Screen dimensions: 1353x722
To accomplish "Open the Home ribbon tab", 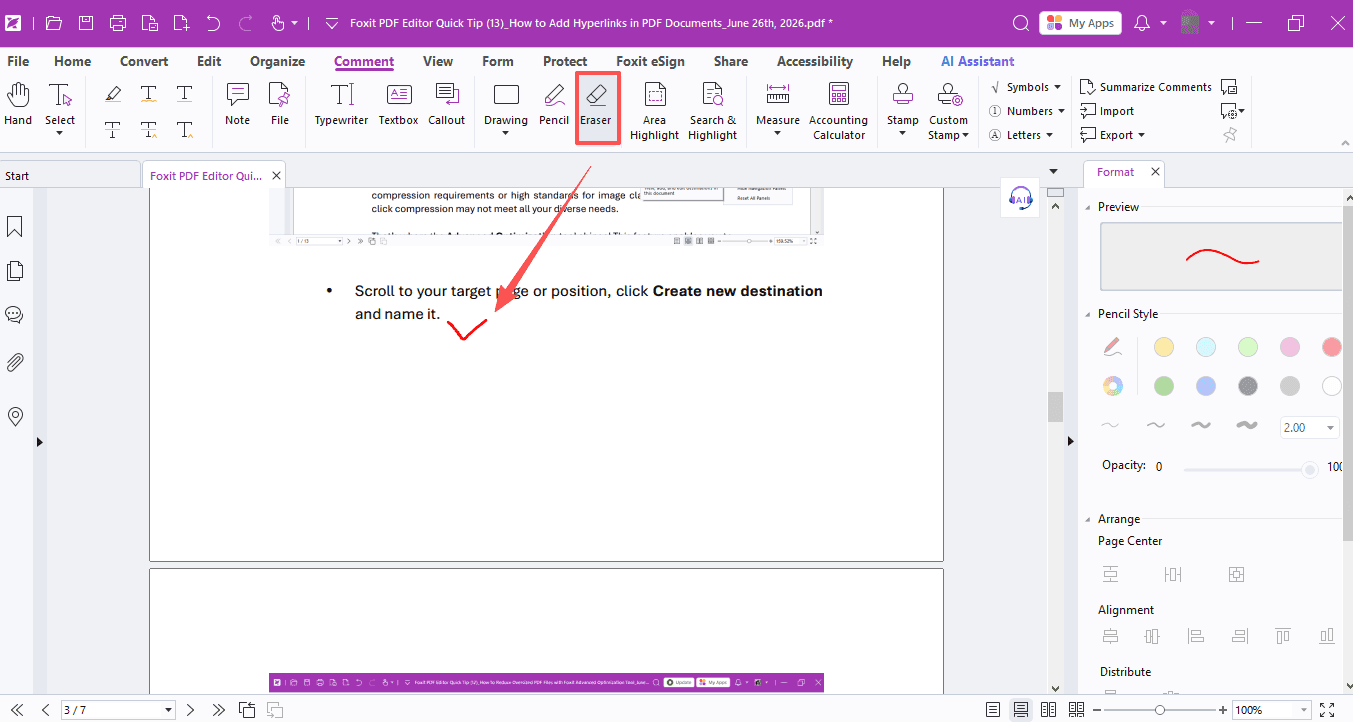I will coord(73,61).
